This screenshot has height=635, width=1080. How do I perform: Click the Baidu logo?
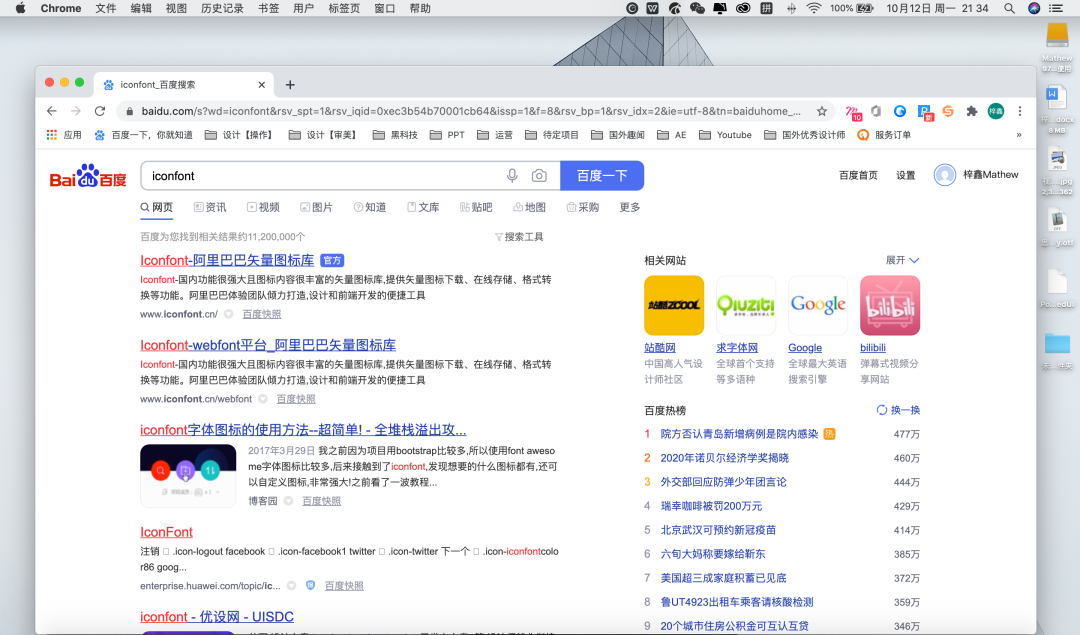click(88, 176)
